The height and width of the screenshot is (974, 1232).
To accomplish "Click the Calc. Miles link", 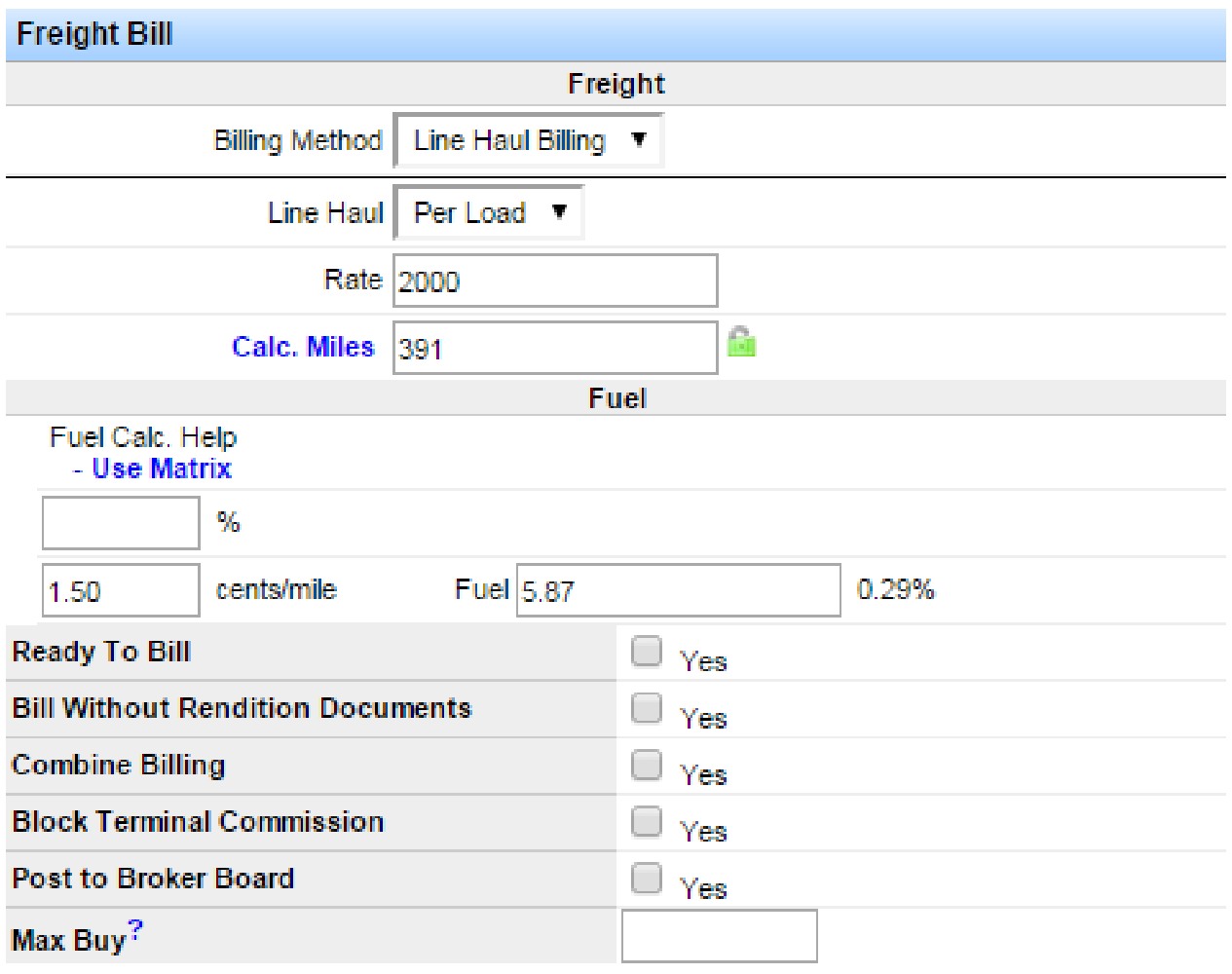I will pyautogui.click(x=303, y=347).
